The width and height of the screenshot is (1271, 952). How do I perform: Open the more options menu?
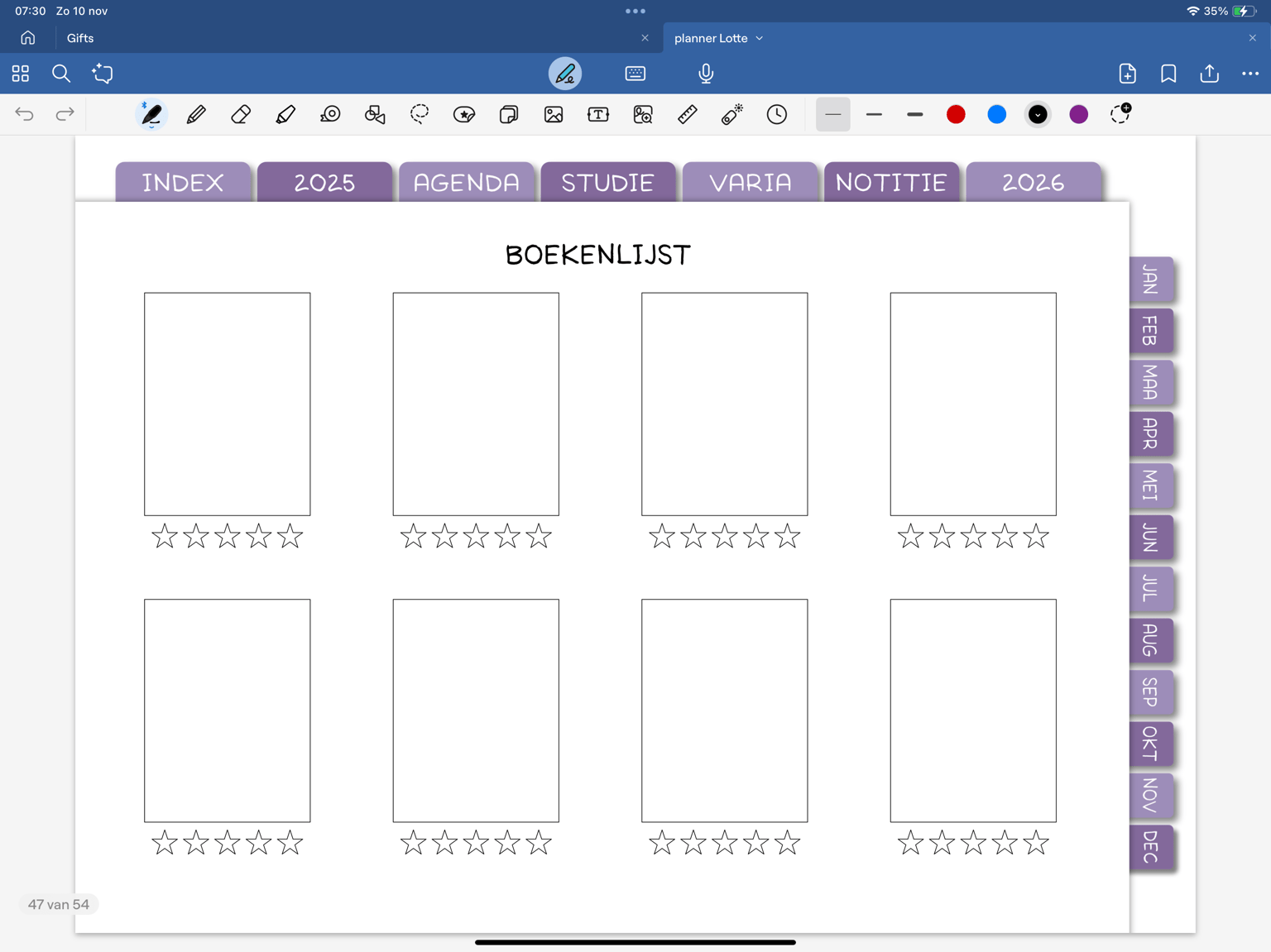point(1250,74)
